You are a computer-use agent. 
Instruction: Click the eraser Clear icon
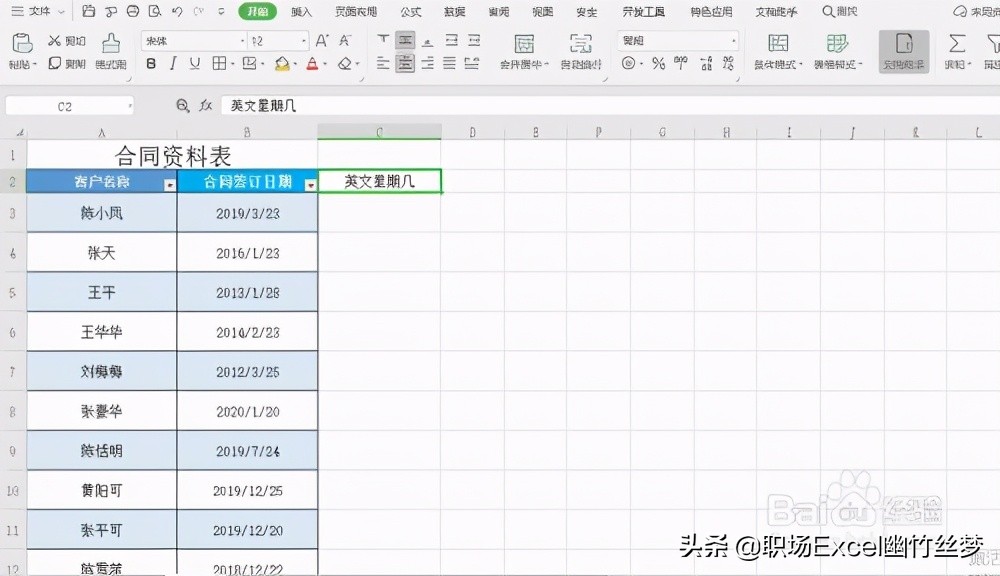(345, 63)
